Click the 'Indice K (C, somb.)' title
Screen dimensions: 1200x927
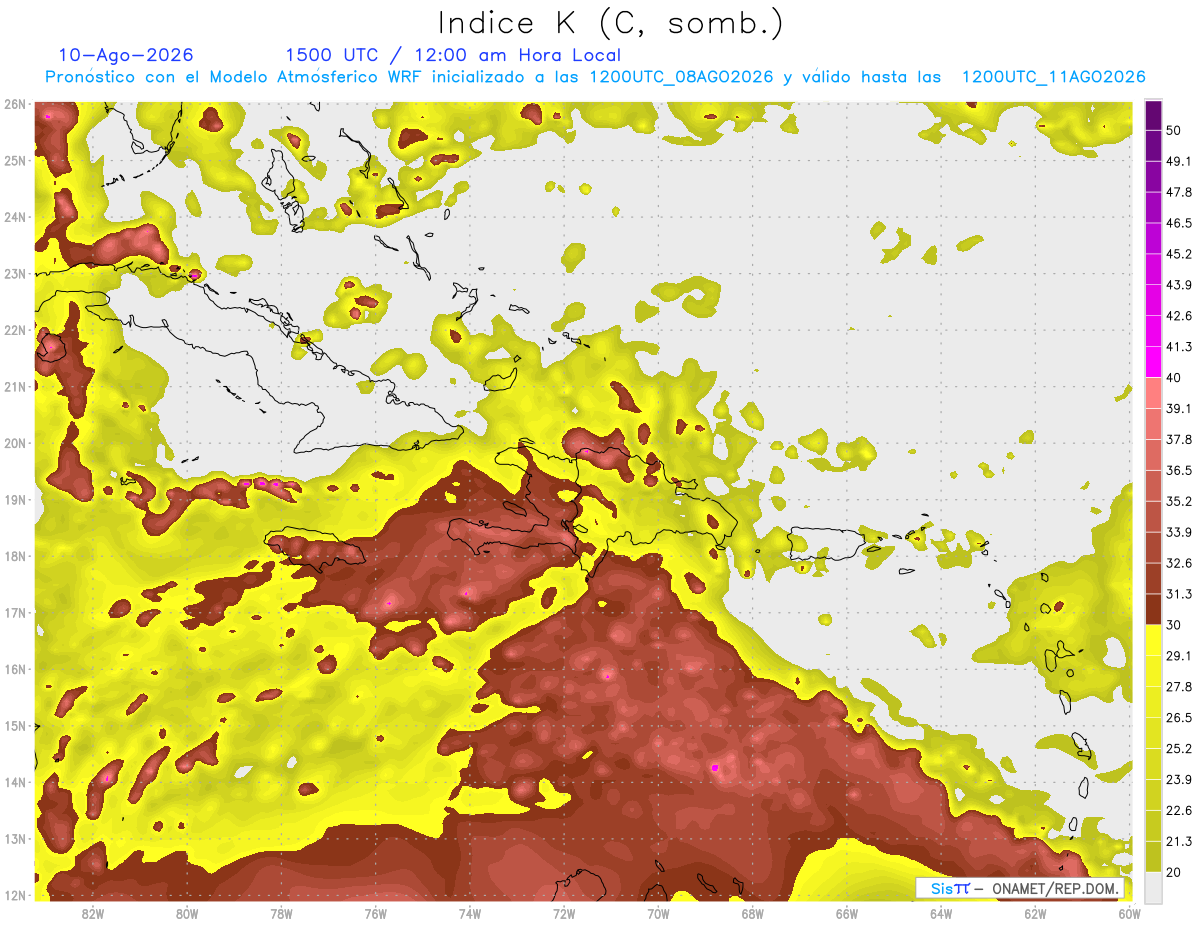point(611,23)
